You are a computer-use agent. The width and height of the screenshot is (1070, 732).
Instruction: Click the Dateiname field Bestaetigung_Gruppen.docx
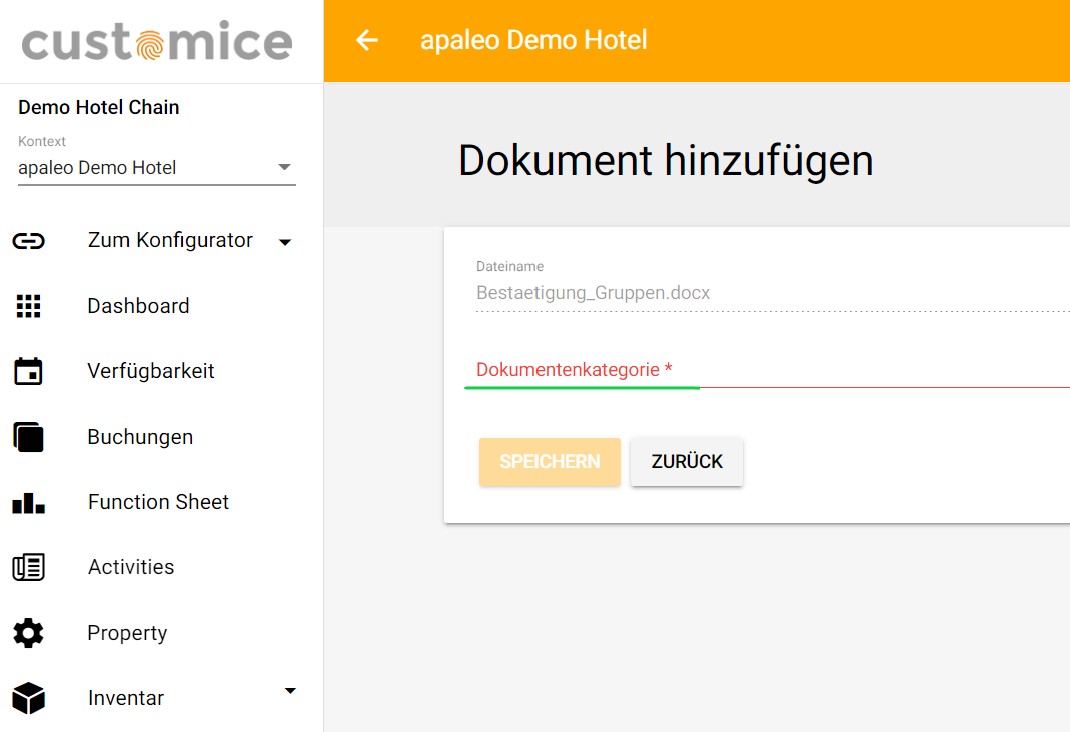(772, 293)
